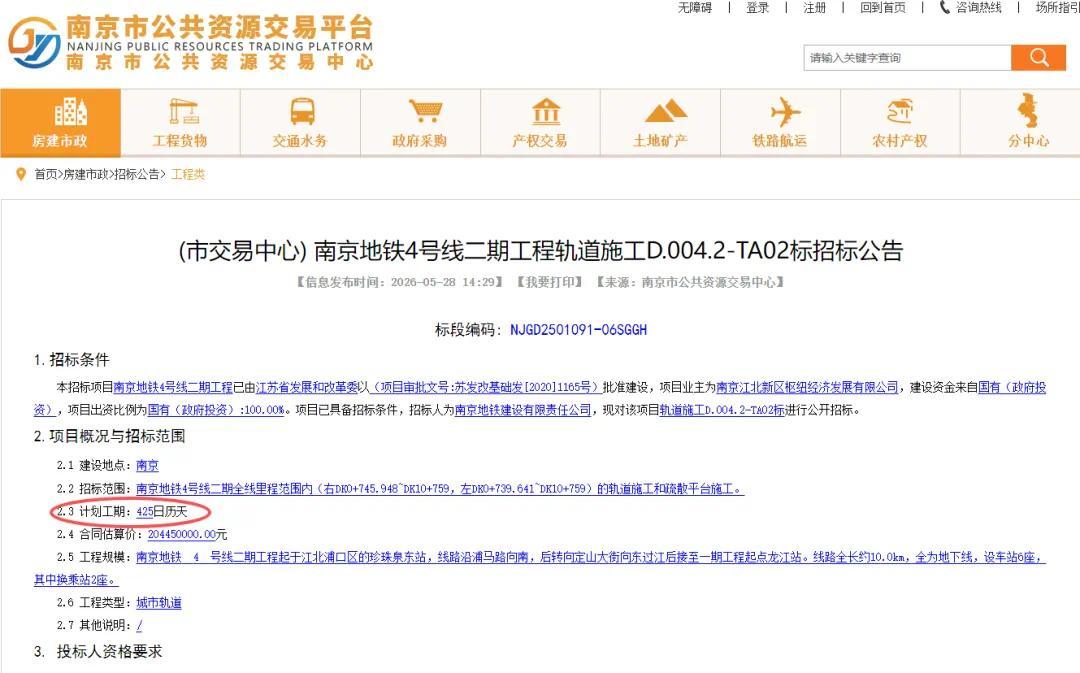
Task: Open the 房建市政 tab label
Action: point(60,141)
